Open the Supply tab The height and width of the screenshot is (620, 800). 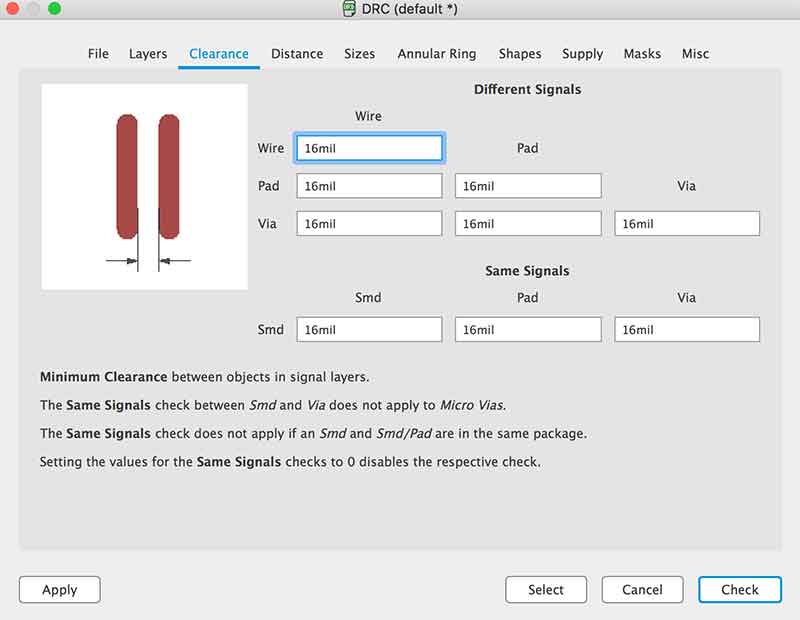(582, 54)
